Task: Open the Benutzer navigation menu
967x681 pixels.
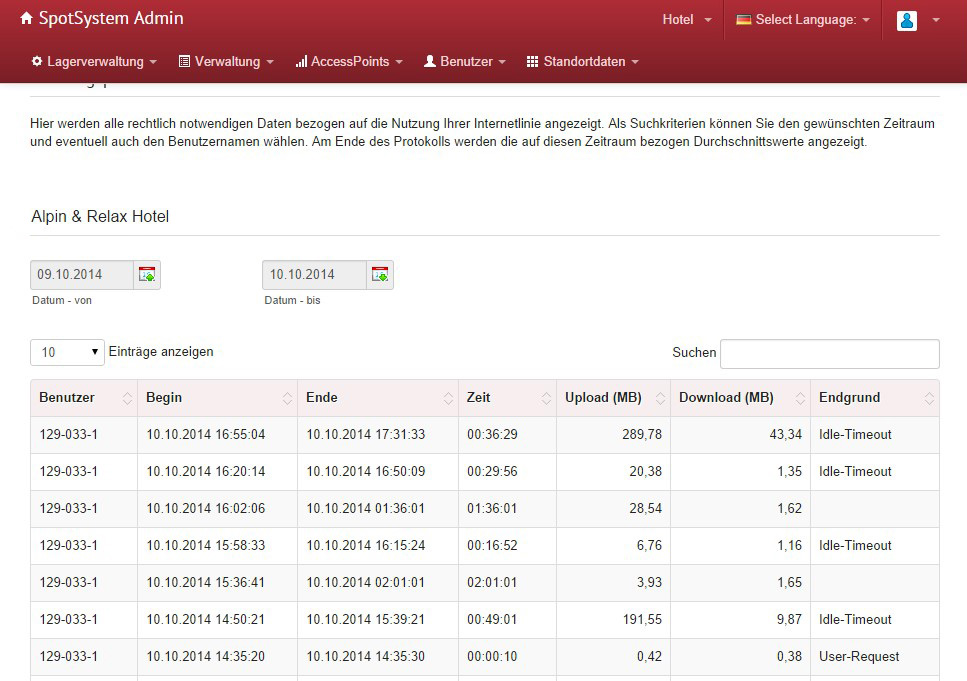Action: click(465, 61)
